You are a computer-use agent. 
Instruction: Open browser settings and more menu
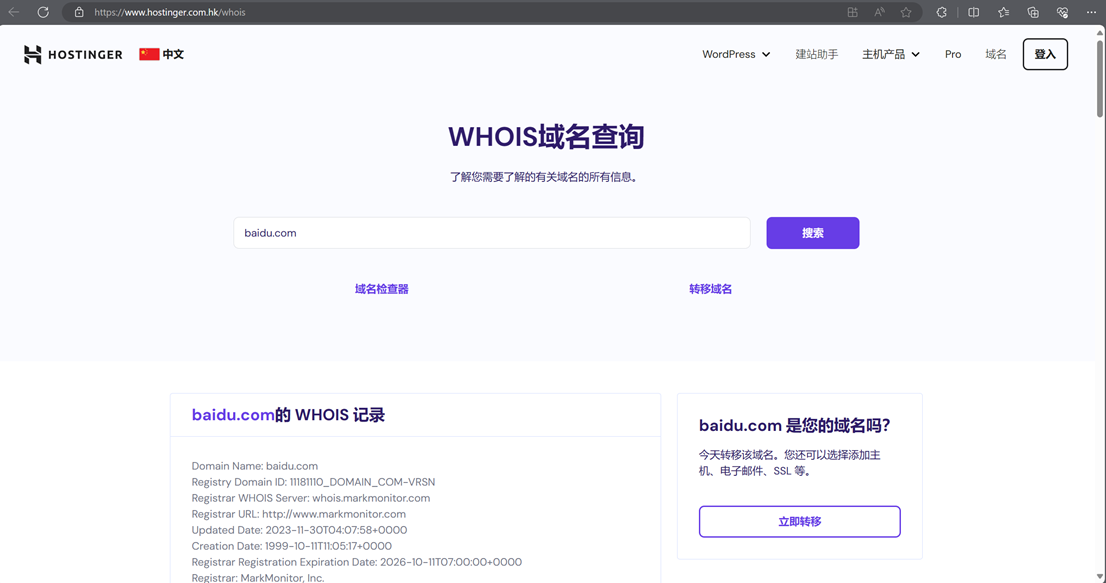click(x=1091, y=12)
